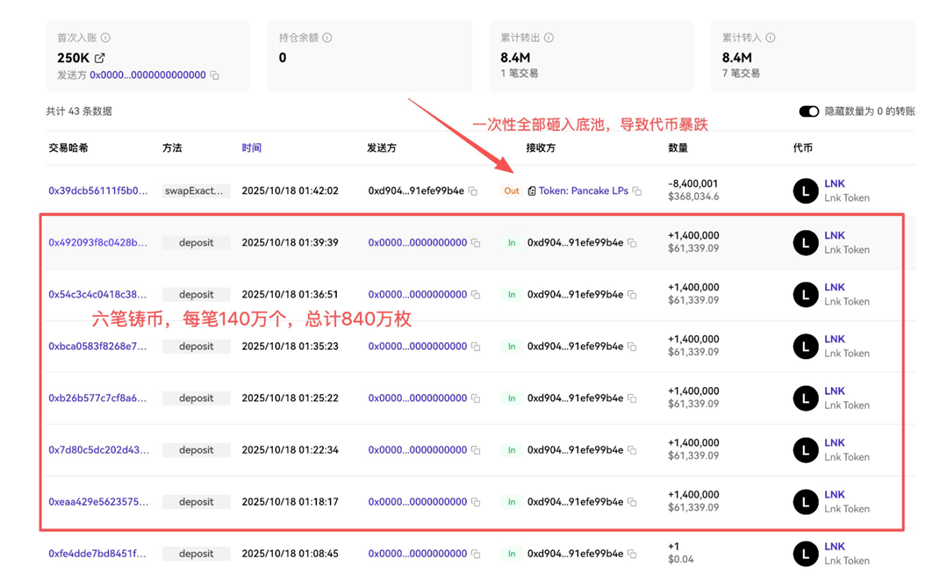Copy sender address in swapExact row

coord(473,191)
